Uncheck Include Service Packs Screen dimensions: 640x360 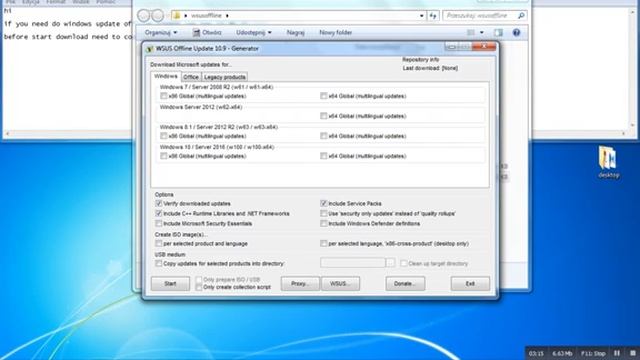click(324, 203)
